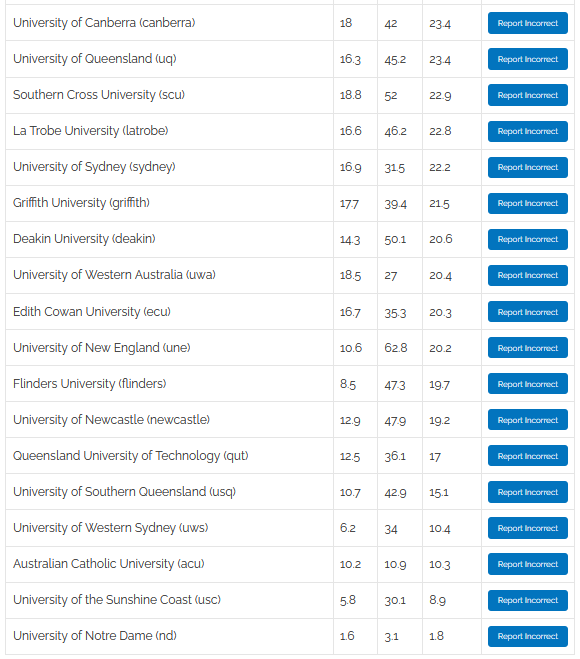Report University of Western Sydney entry incorrect

[527, 528]
